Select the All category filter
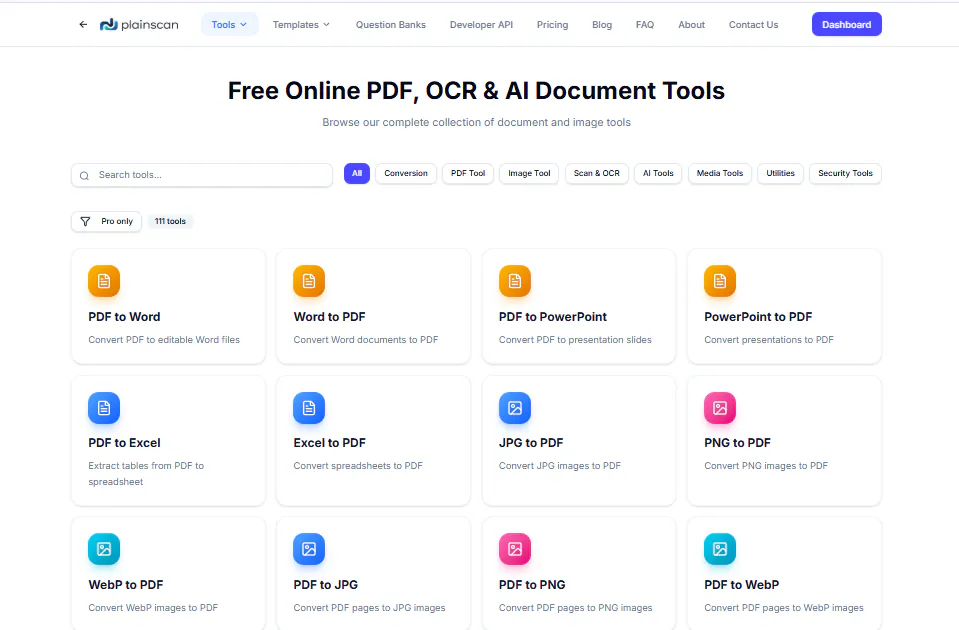The height and width of the screenshot is (630, 959). pos(357,174)
